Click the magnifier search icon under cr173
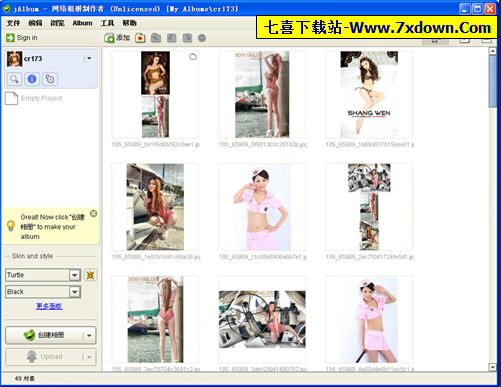The height and width of the screenshot is (387, 501). pyautogui.click(x=14, y=79)
